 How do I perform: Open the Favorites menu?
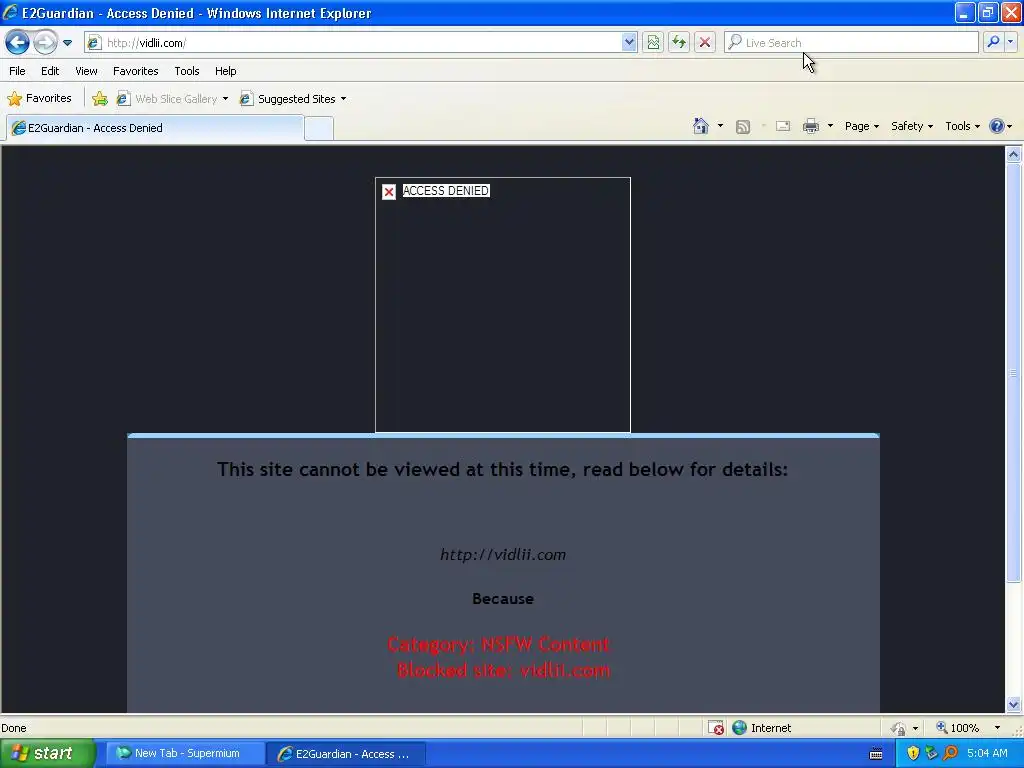pos(135,71)
